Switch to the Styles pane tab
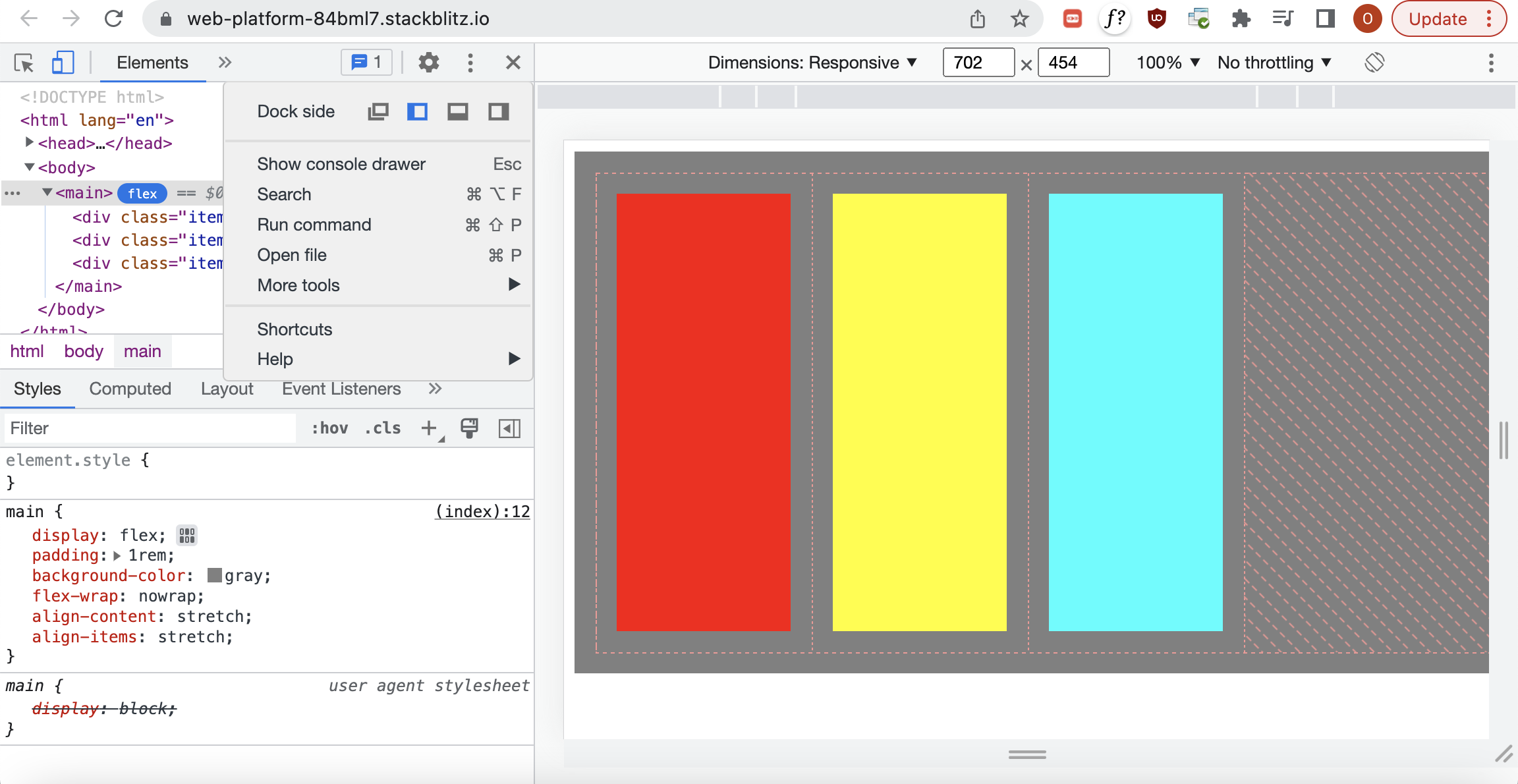This screenshot has width=1518, height=784. click(38, 389)
